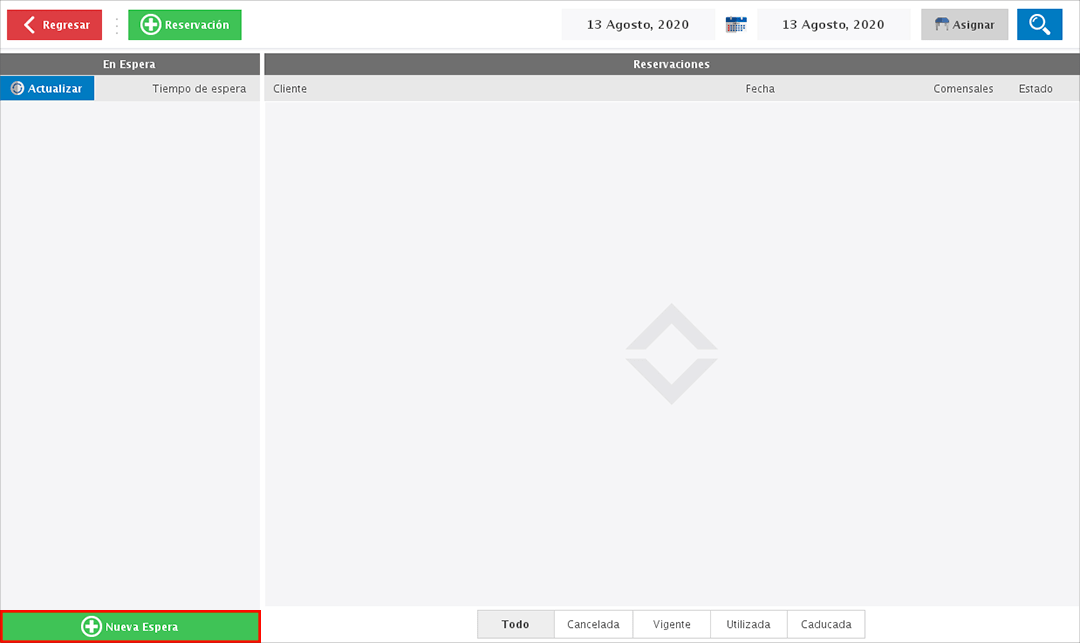Click the second date field, right of calendar
The height and width of the screenshot is (643, 1080).
[x=833, y=24]
